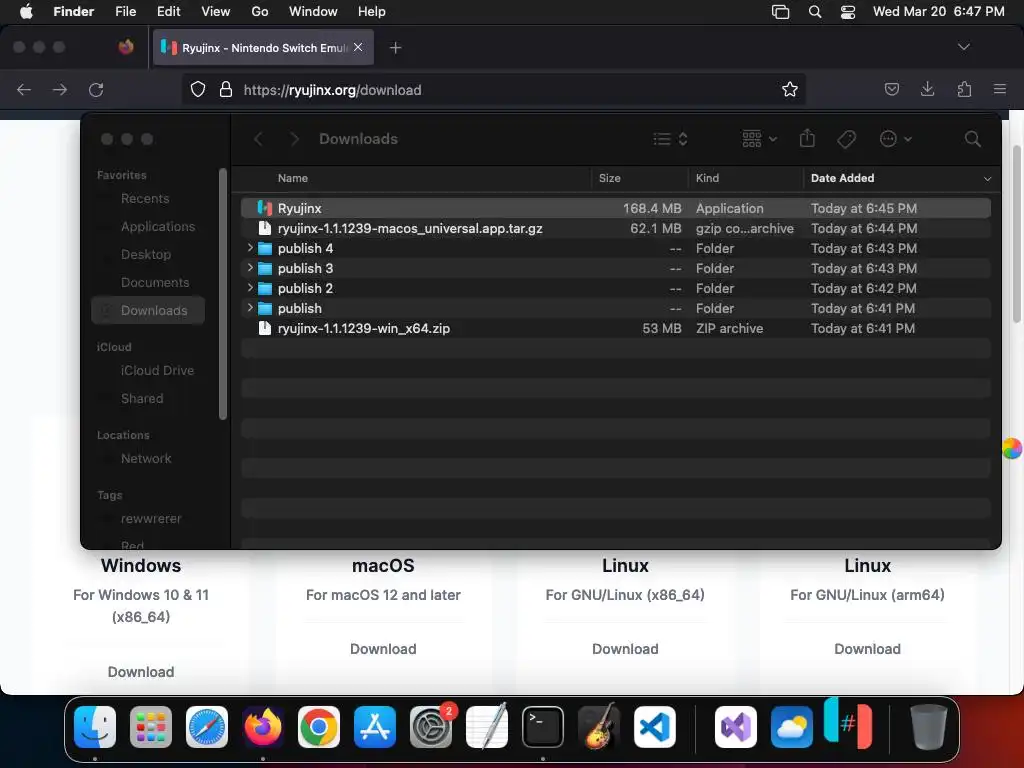Viewport: 1024px width, 768px height.
Task: Open the Edit menu
Action: coord(168,12)
